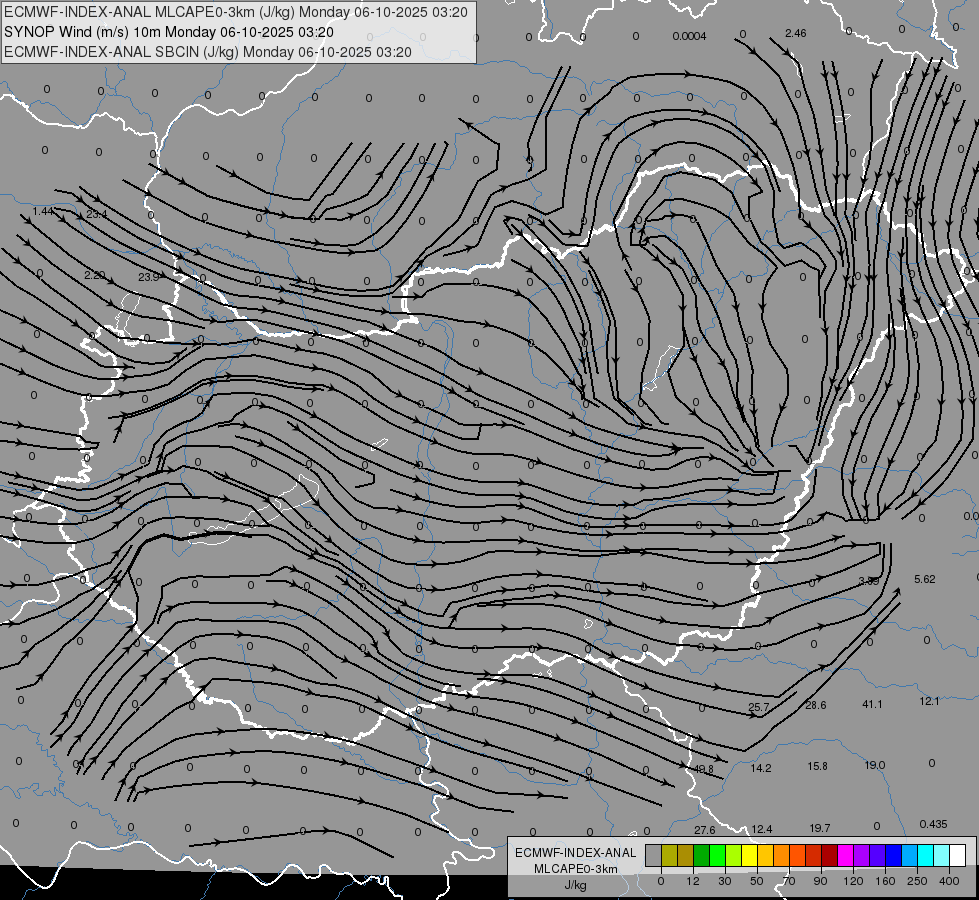Viewport: 979px width, 900px height.
Task: Click the cyan legend swatch
Action: 925,855
